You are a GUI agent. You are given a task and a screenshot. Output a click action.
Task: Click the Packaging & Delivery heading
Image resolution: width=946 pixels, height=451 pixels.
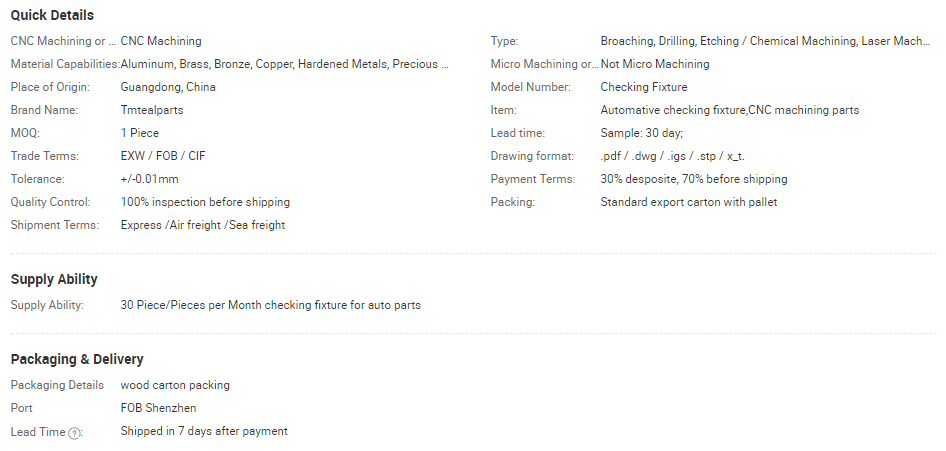pos(77,359)
